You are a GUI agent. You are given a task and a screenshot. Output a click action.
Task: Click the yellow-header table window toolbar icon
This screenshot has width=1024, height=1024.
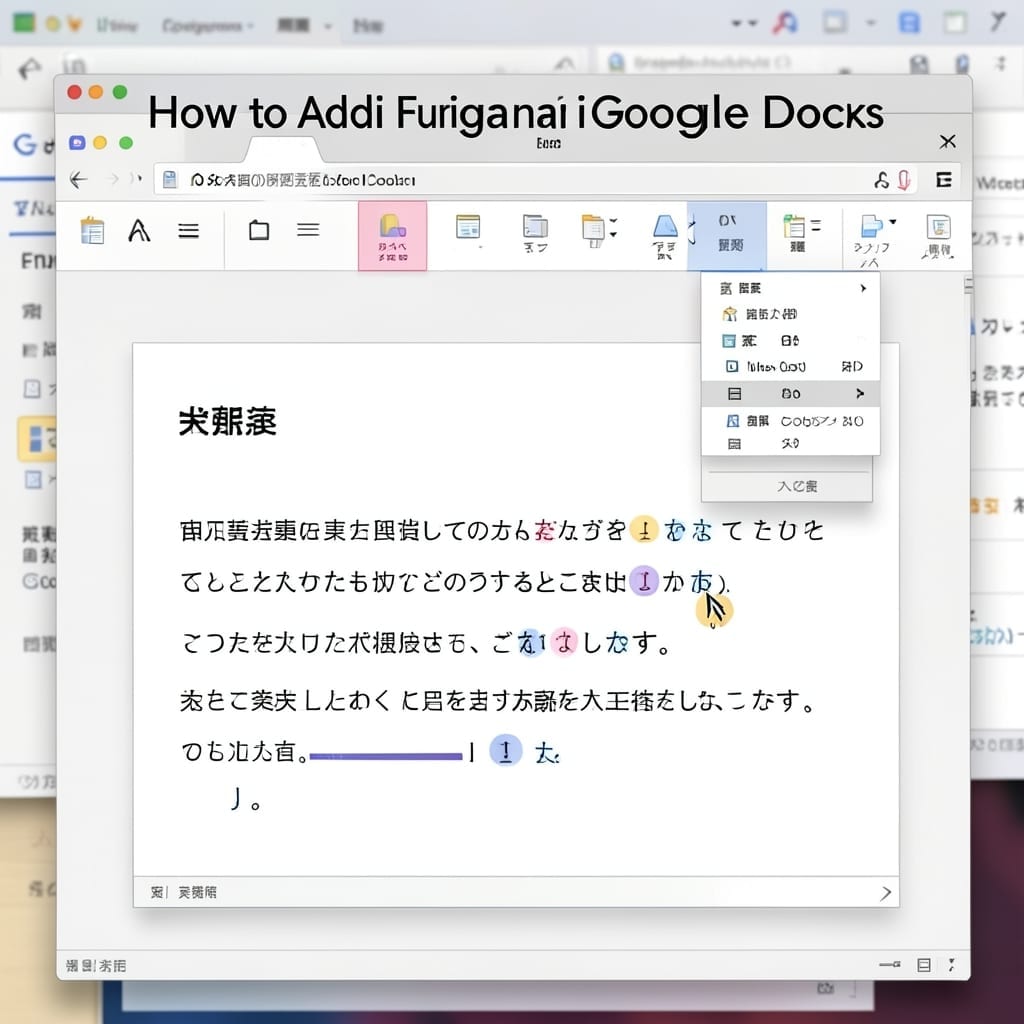468,227
